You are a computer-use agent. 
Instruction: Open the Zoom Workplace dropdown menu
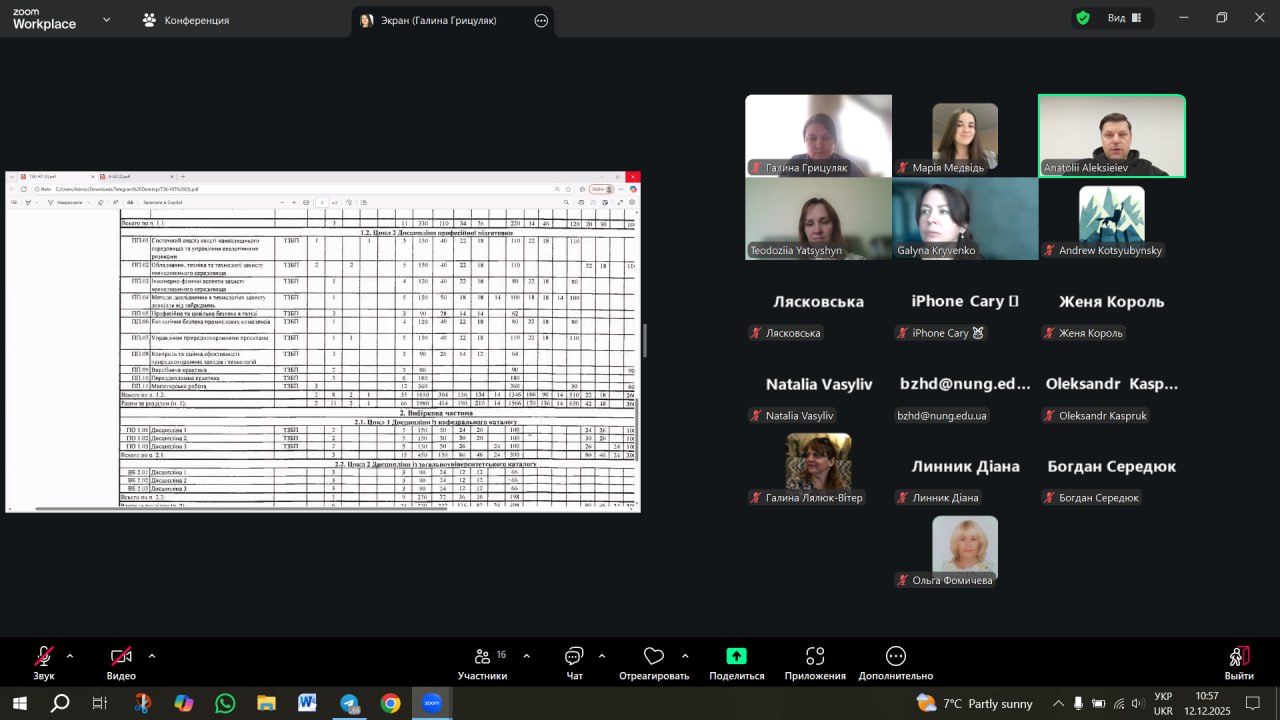pos(106,19)
